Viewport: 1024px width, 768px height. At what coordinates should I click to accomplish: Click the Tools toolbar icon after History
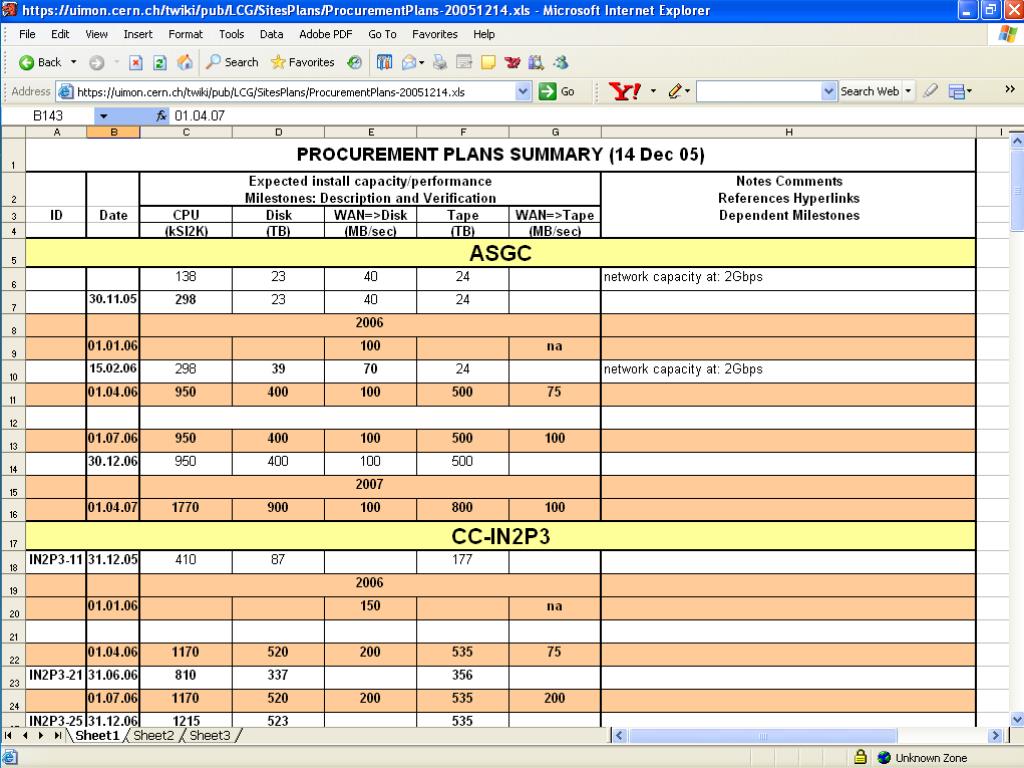click(385, 63)
